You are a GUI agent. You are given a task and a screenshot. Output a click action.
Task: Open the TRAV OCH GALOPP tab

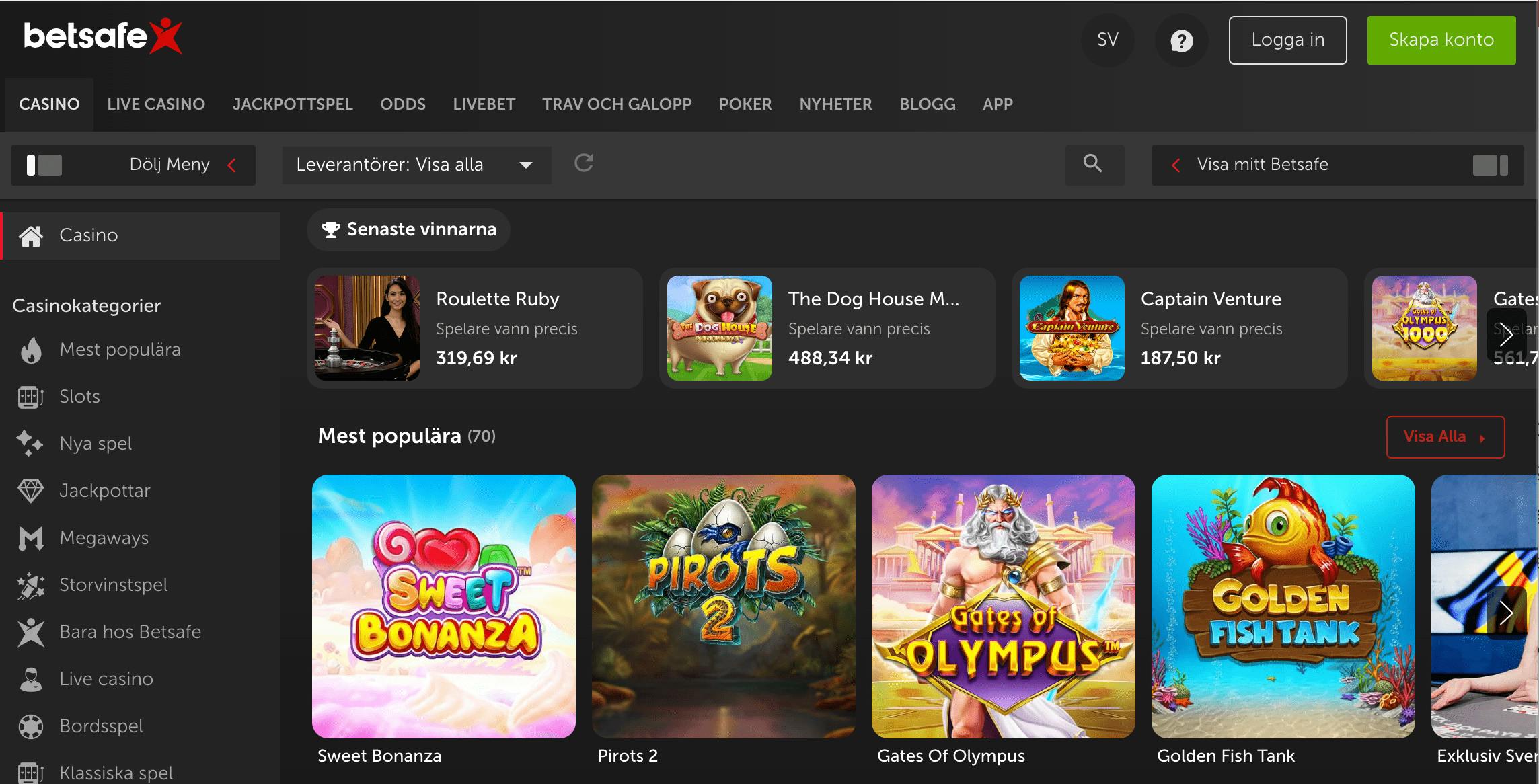(617, 104)
